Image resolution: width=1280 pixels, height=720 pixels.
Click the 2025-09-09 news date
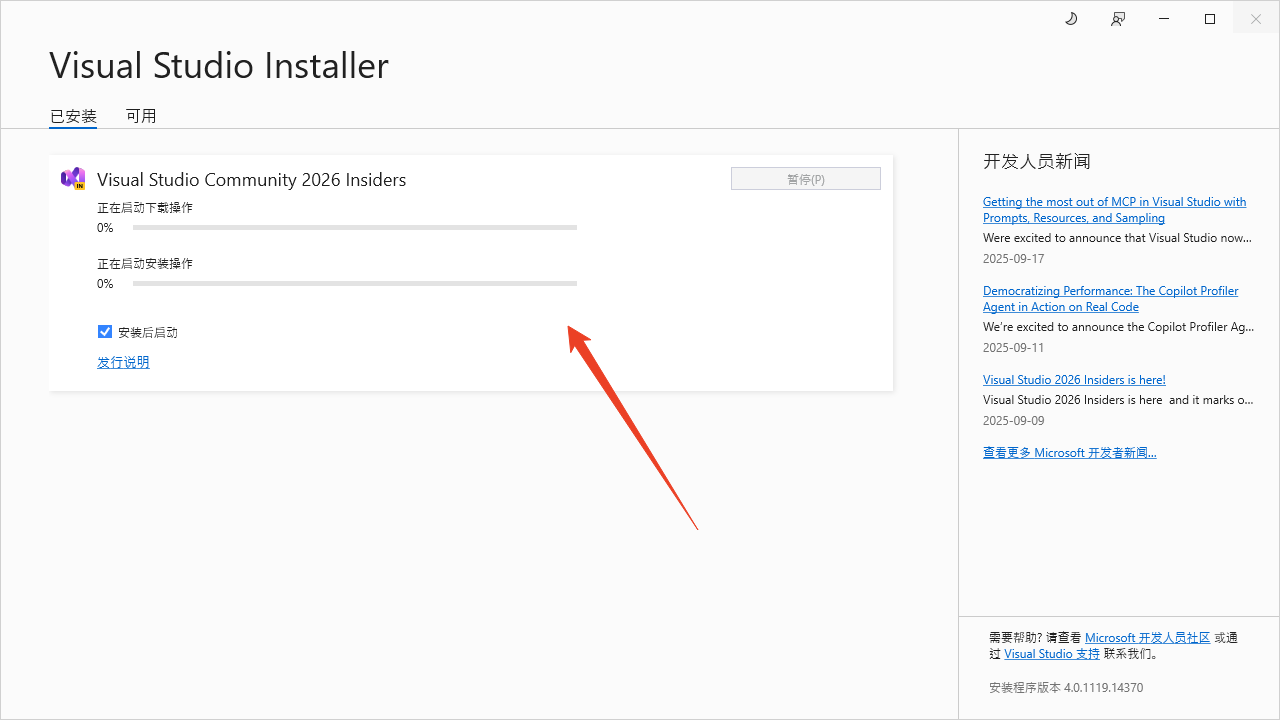[x=1013, y=421]
